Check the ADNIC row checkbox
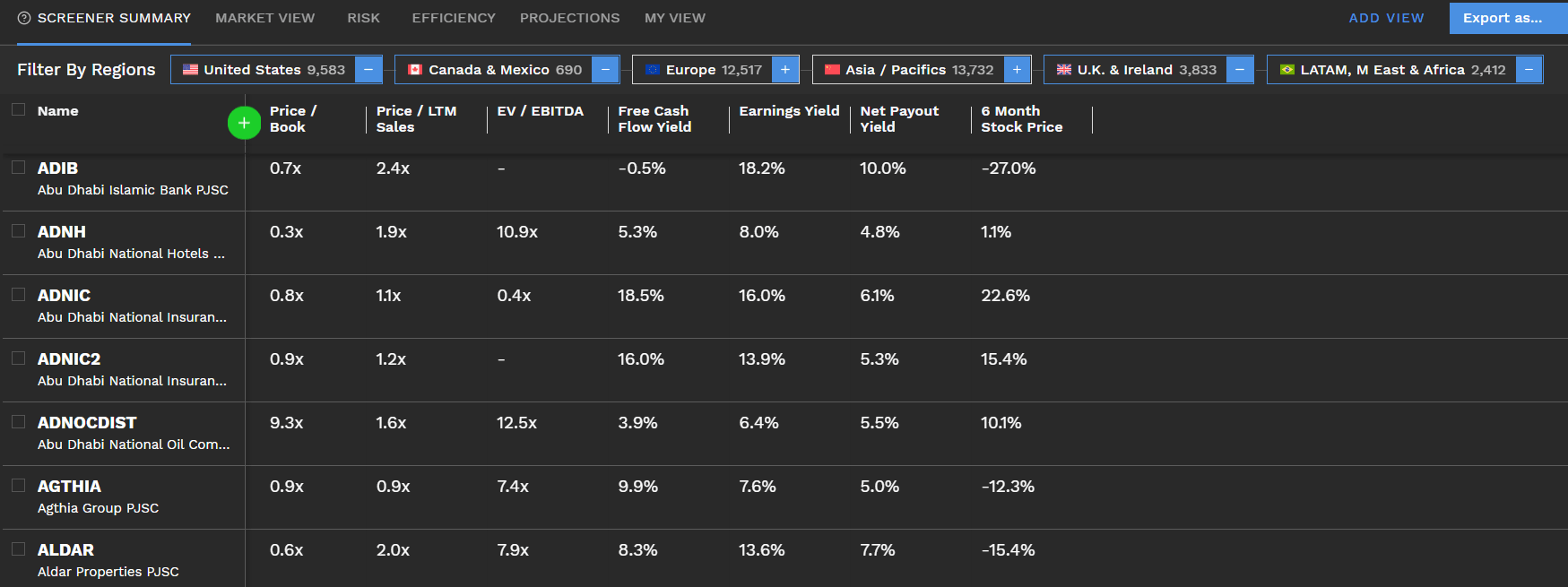This screenshot has height=587, width=1568. click(18, 294)
